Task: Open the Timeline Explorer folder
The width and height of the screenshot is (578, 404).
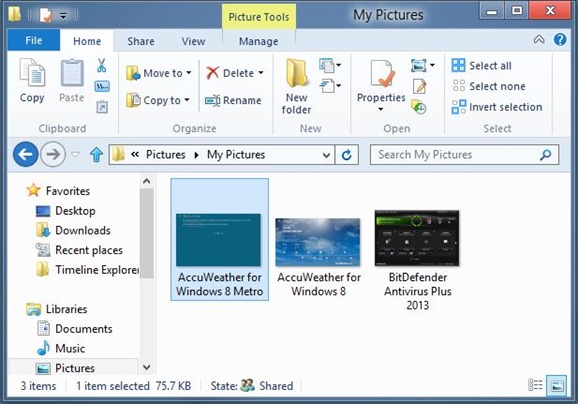Action: (x=87, y=270)
